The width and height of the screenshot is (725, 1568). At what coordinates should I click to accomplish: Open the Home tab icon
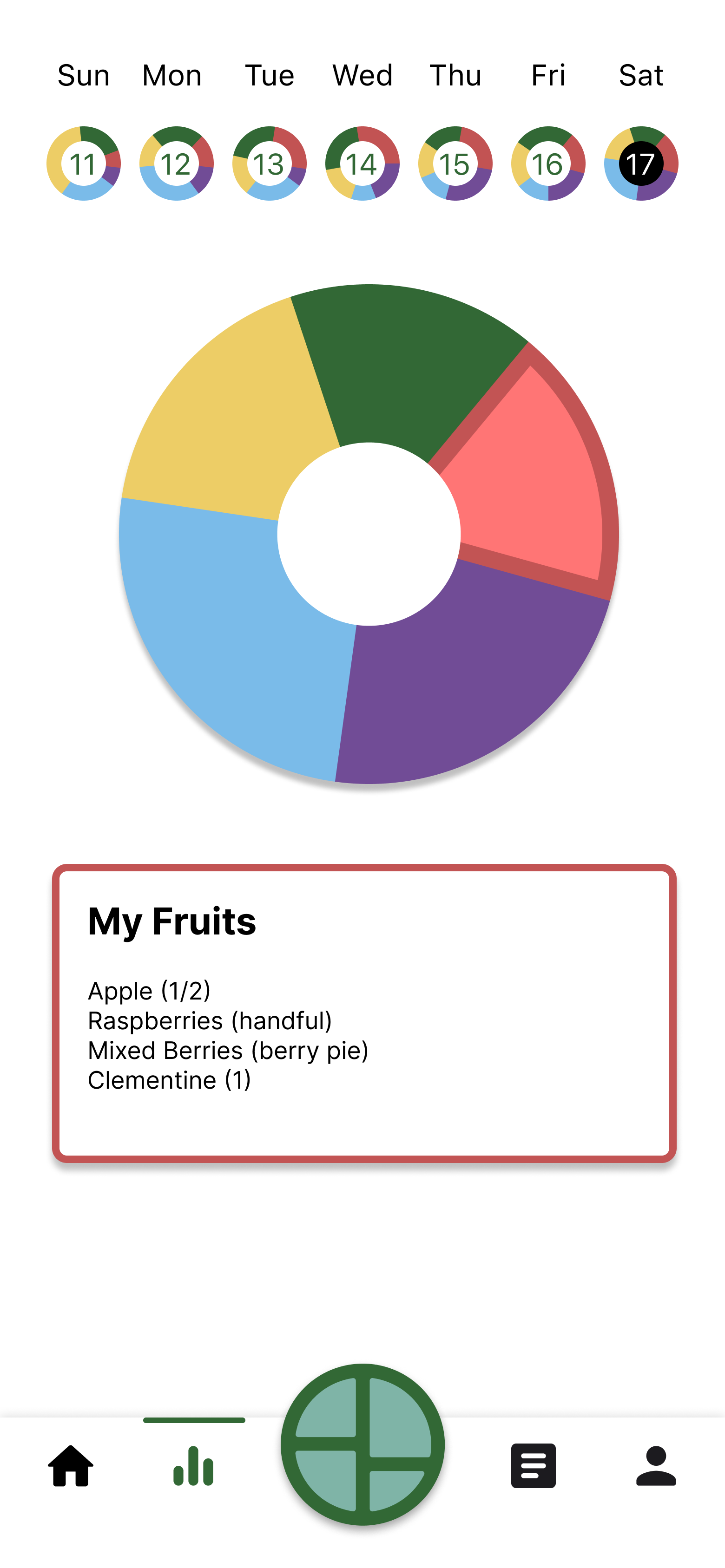71,1466
